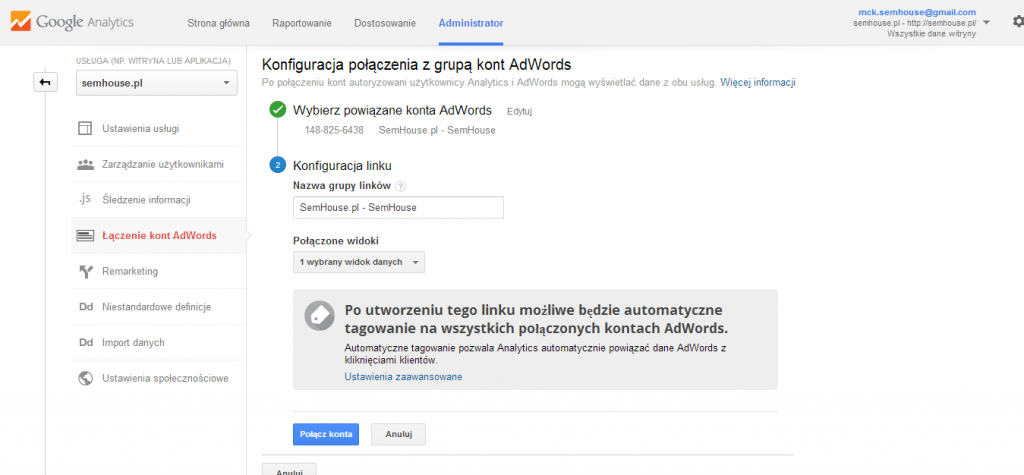1024x475 pixels.
Task: Click the link group name text field
Action: [x=398, y=207]
